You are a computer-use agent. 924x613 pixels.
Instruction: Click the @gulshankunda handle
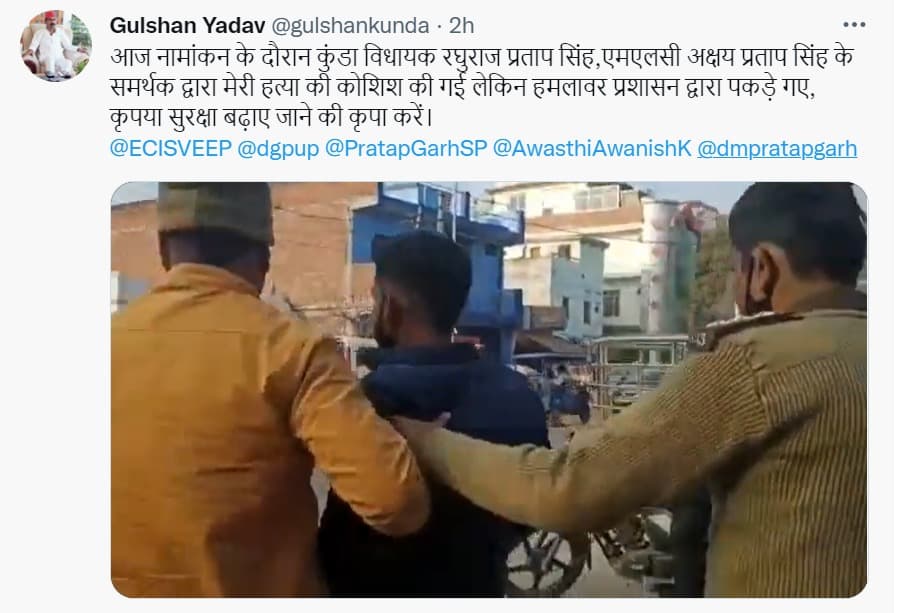click(350, 26)
